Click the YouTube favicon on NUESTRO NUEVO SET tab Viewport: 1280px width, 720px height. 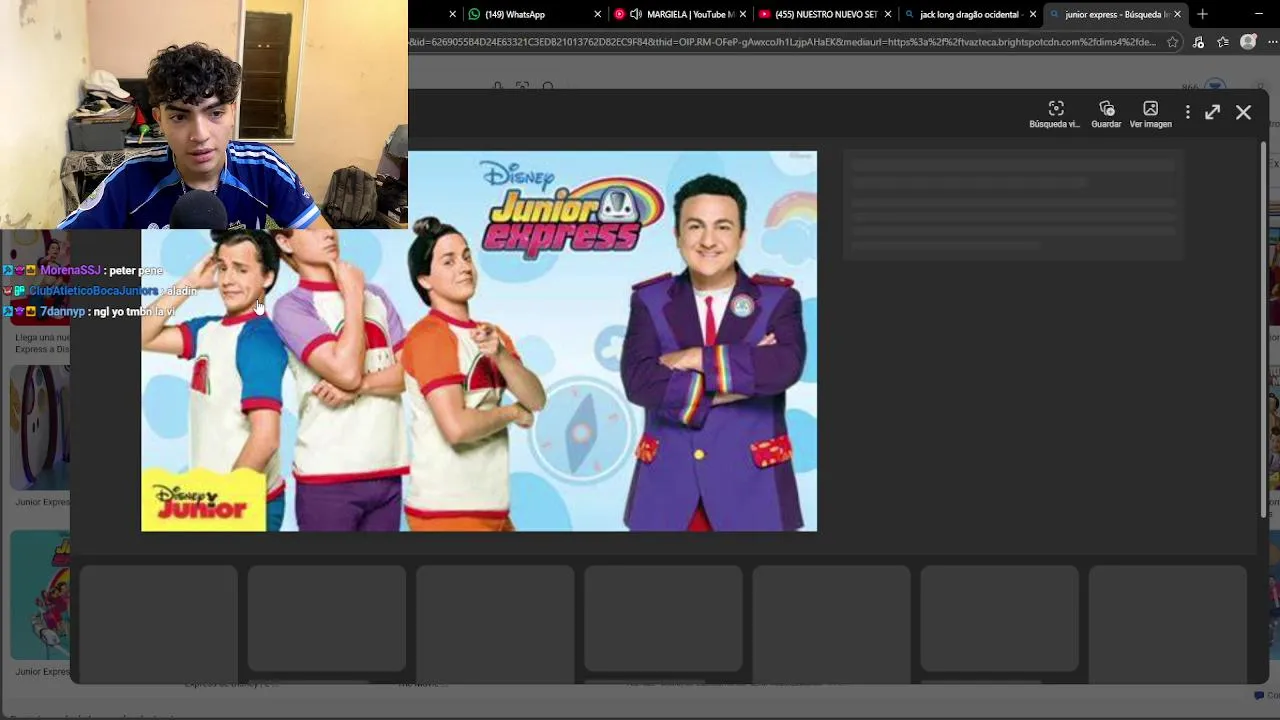[764, 14]
